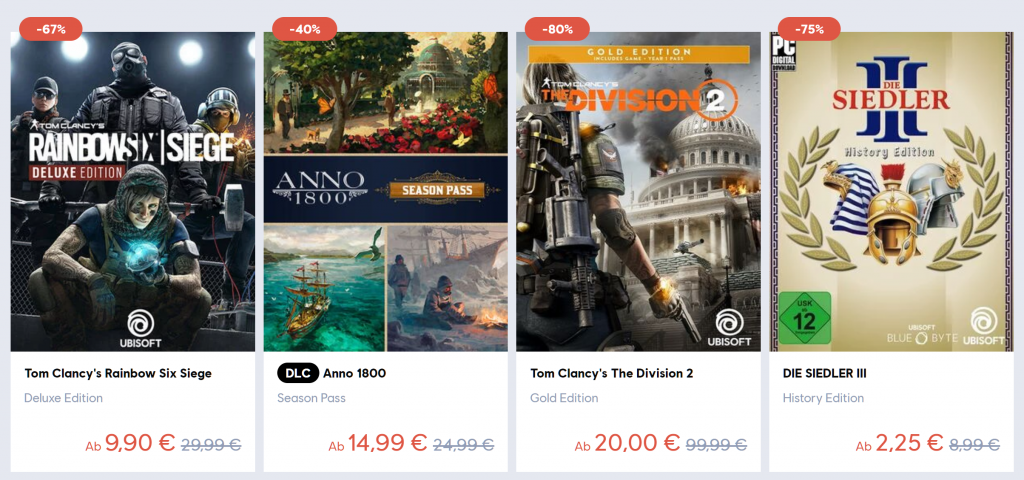Click the Anno 1800 title link
The width and height of the screenshot is (1024, 480).
click(x=355, y=374)
